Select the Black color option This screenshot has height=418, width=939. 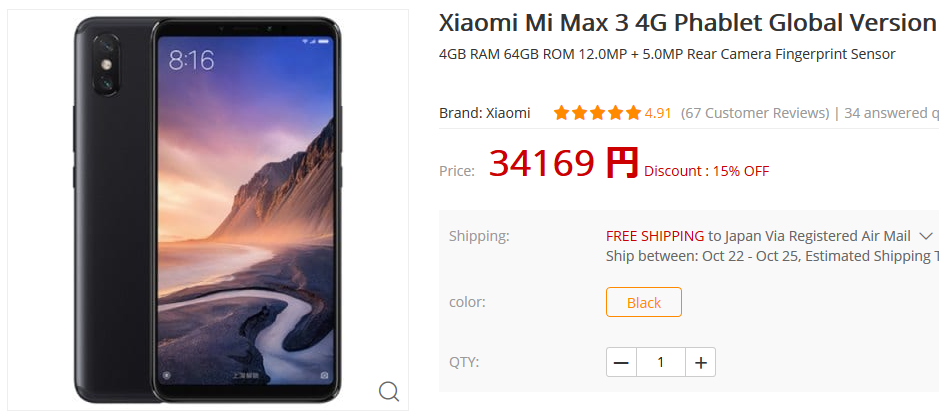coord(644,302)
